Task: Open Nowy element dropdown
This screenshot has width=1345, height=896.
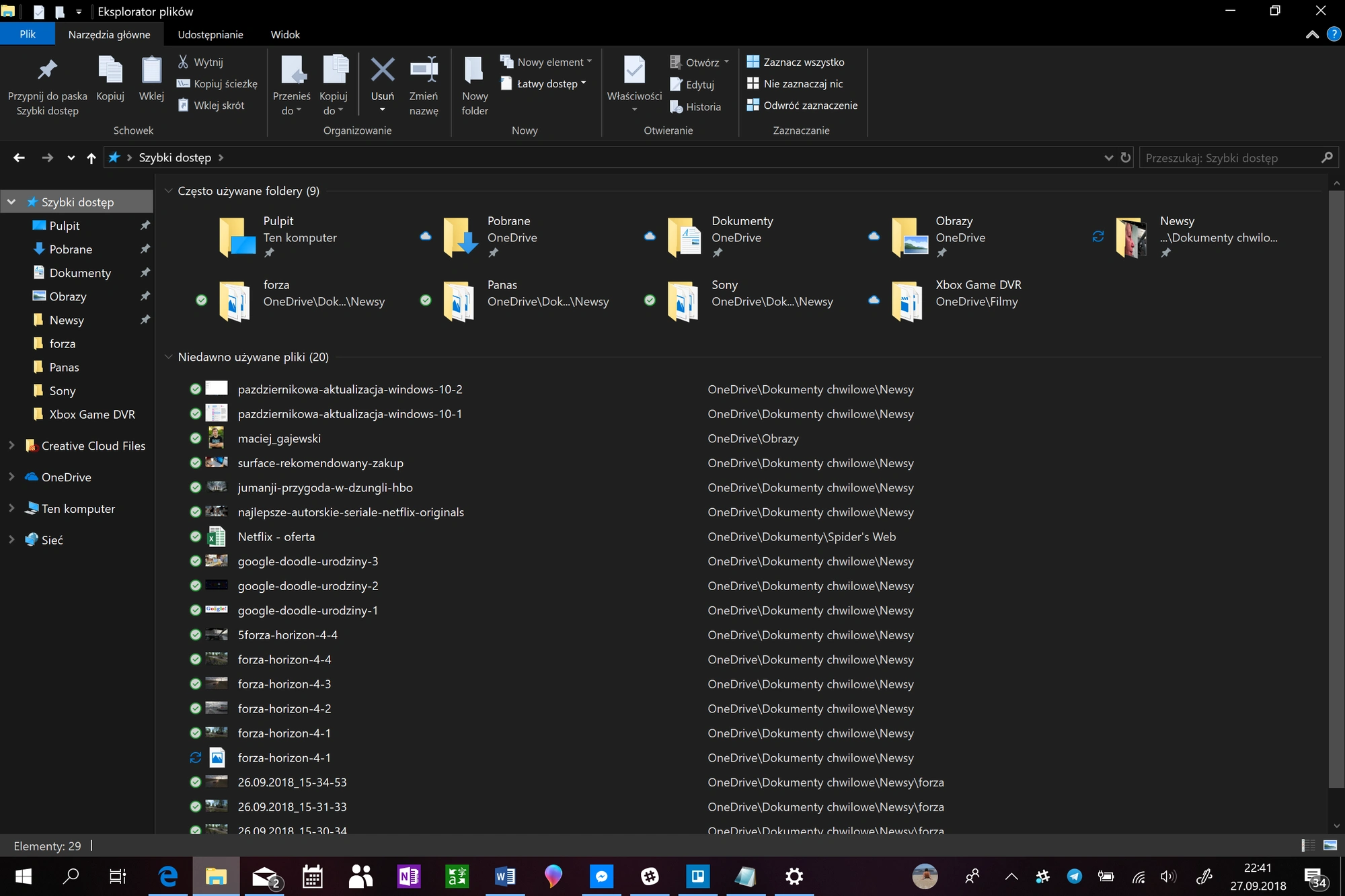Action: click(546, 62)
